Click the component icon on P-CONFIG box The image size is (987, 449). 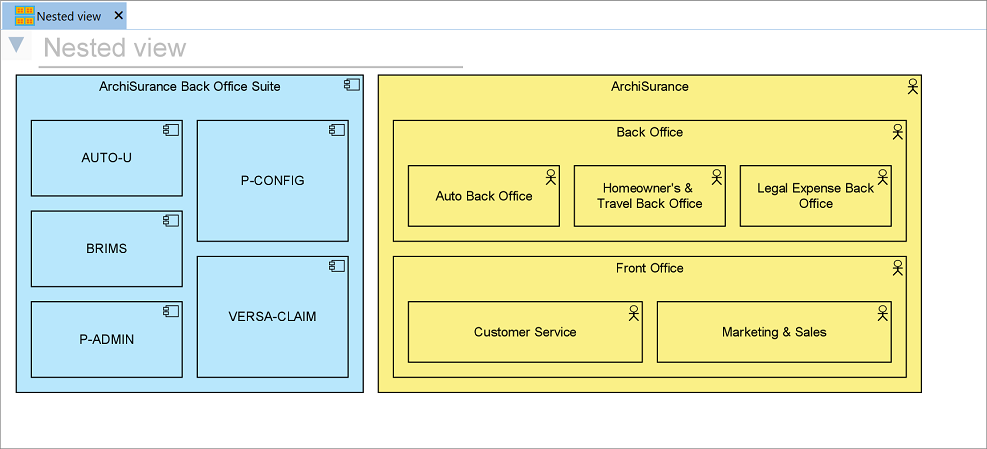coord(337,130)
